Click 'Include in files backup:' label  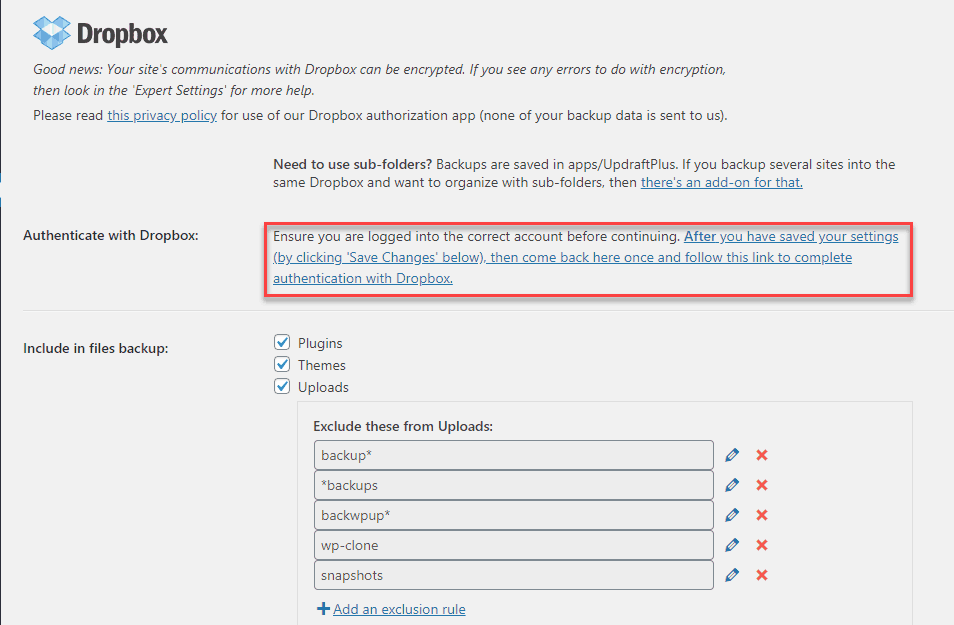coord(96,349)
